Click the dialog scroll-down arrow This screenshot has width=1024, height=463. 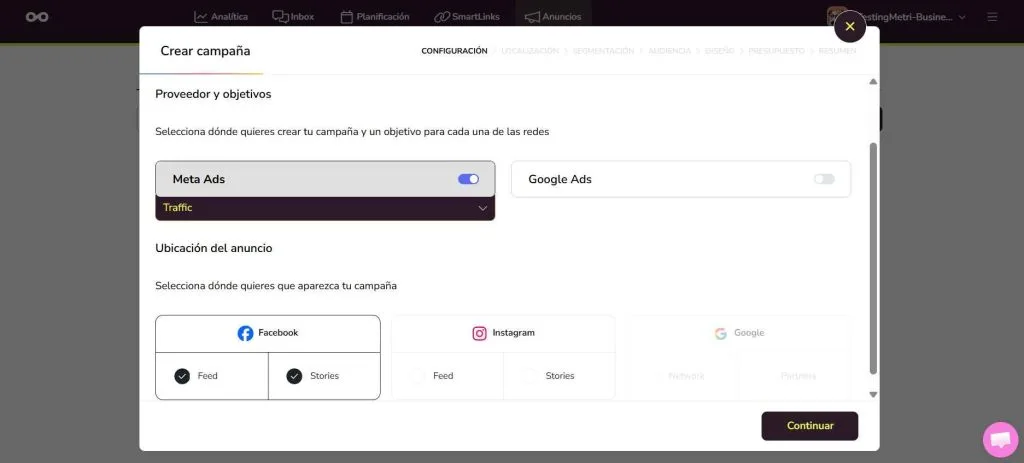[873, 394]
